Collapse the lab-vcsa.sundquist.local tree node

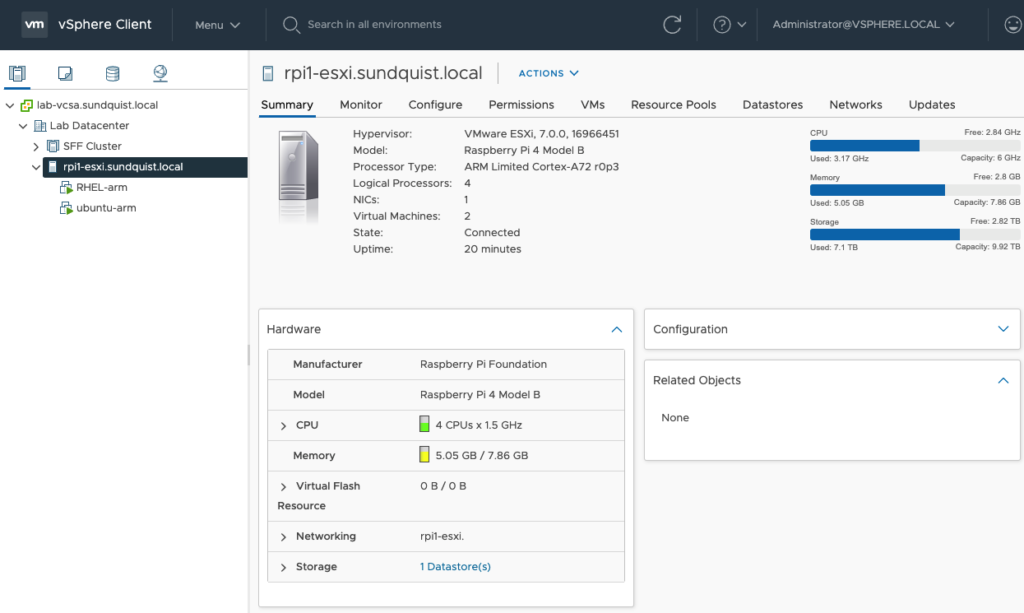click(10, 105)
